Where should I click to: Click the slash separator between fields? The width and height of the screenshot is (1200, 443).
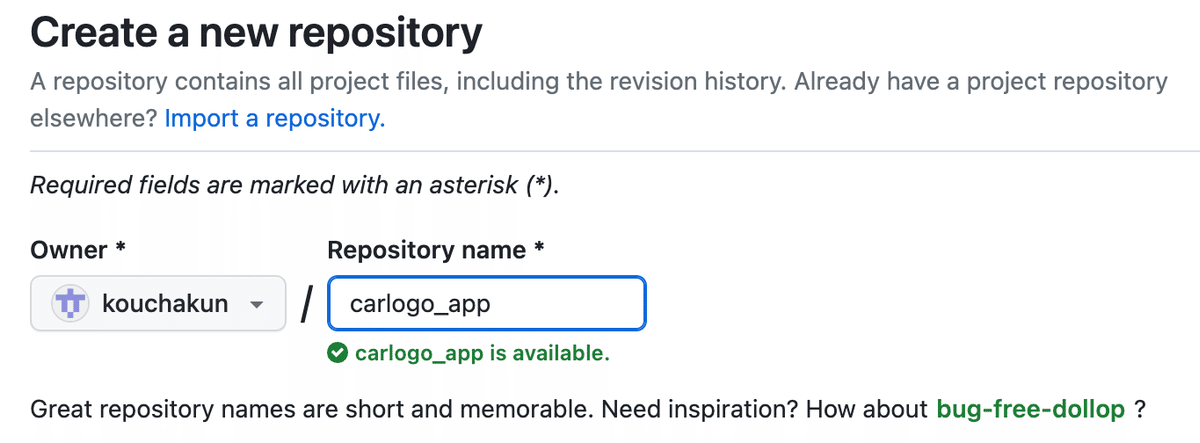point(307,303)
